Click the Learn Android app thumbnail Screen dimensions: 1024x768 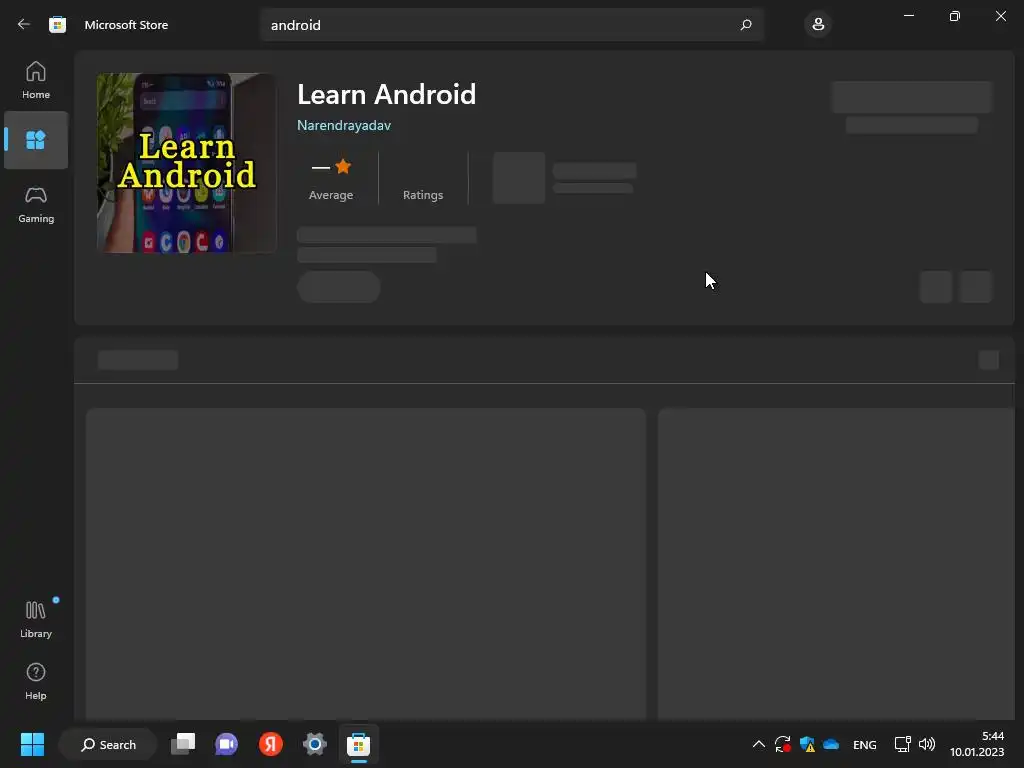[187, 163]
